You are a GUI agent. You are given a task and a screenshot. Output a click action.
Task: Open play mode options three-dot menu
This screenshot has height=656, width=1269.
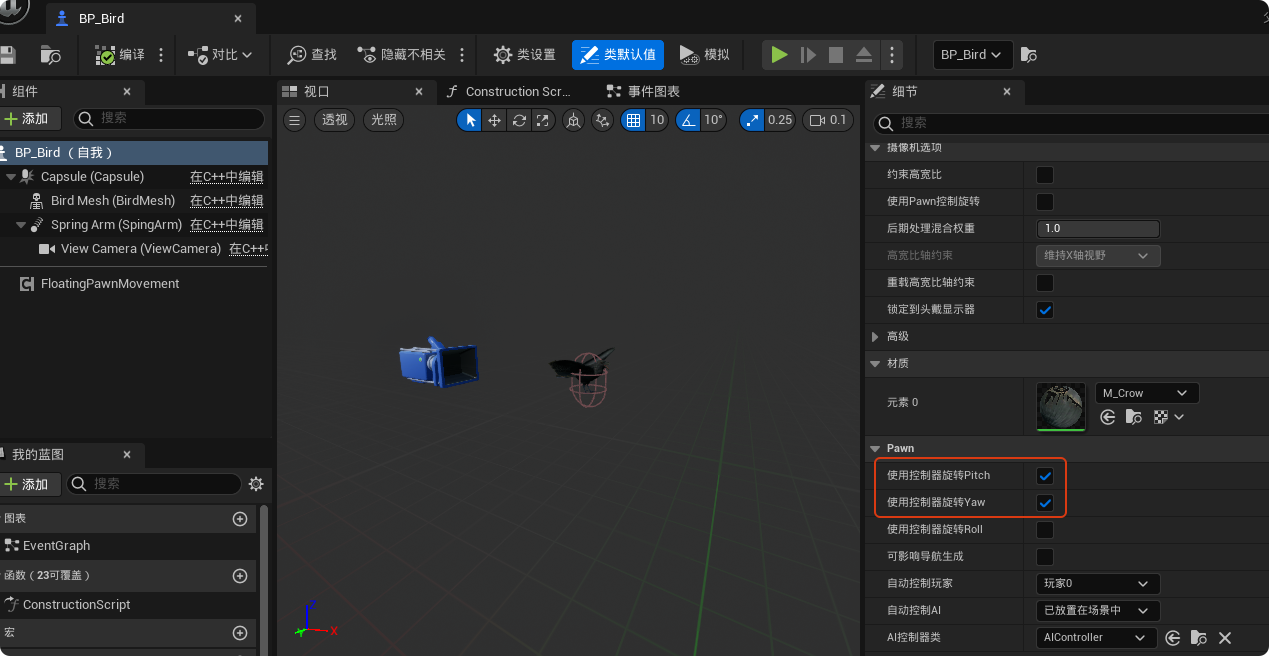(892, 55)
